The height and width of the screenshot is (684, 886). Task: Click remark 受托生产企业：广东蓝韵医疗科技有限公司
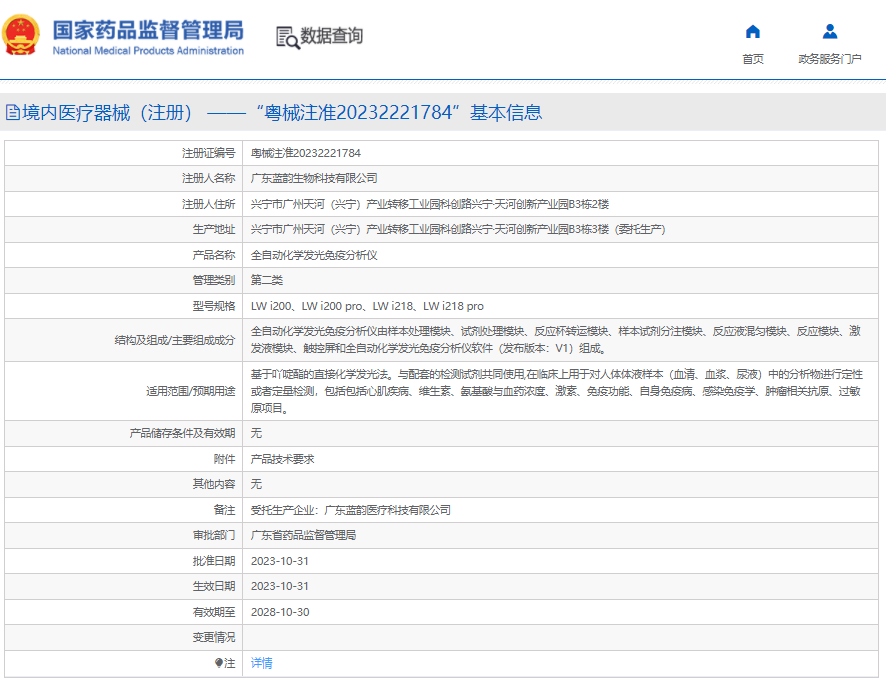click(x=351, y=510)
